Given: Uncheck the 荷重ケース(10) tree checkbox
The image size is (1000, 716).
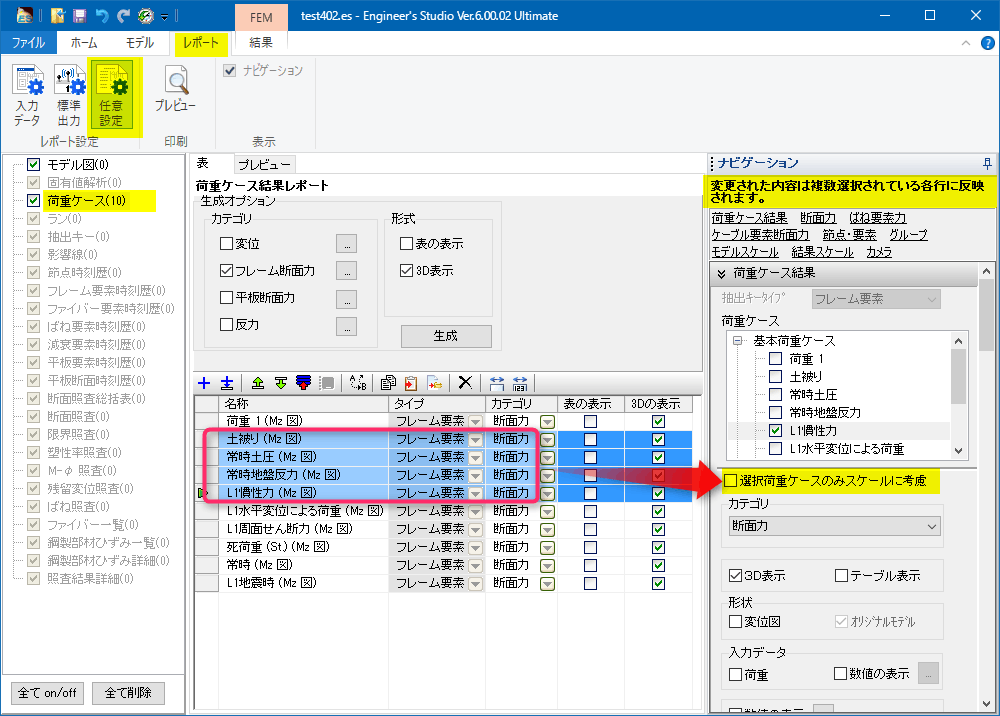Looking at the screenshot, I should coord(34,201).
